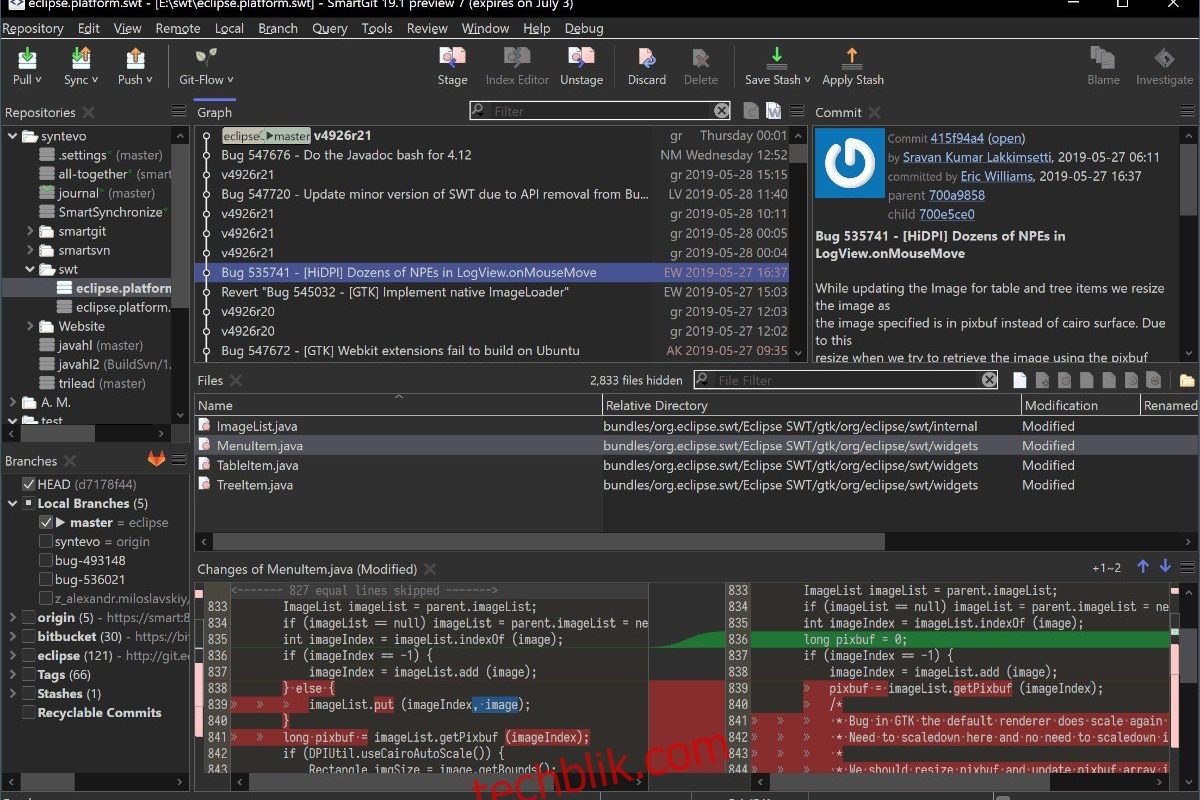Check the Tags checkbox
Screen dimensions: 1200x800
point(28,675)
